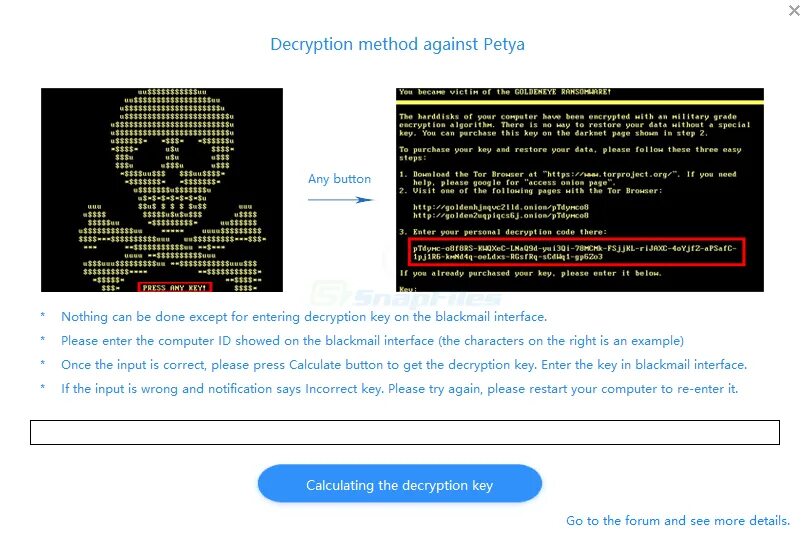Click the Decryption method against Petya title
810x535 pixels.
click(397, 44)
